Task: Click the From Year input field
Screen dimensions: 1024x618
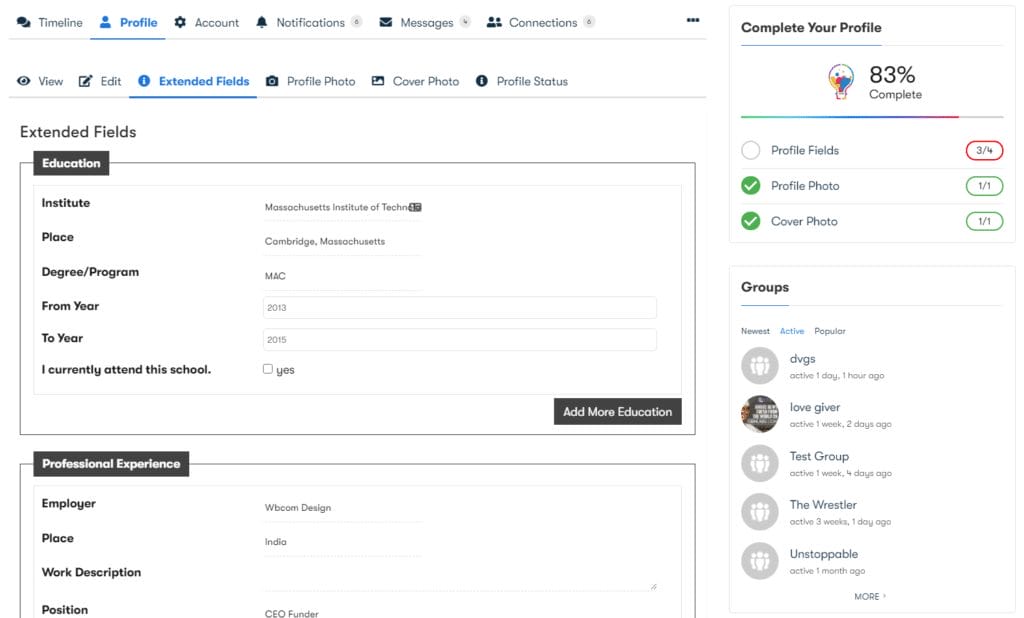Action: pyautogui.click(x=459, y=308)
